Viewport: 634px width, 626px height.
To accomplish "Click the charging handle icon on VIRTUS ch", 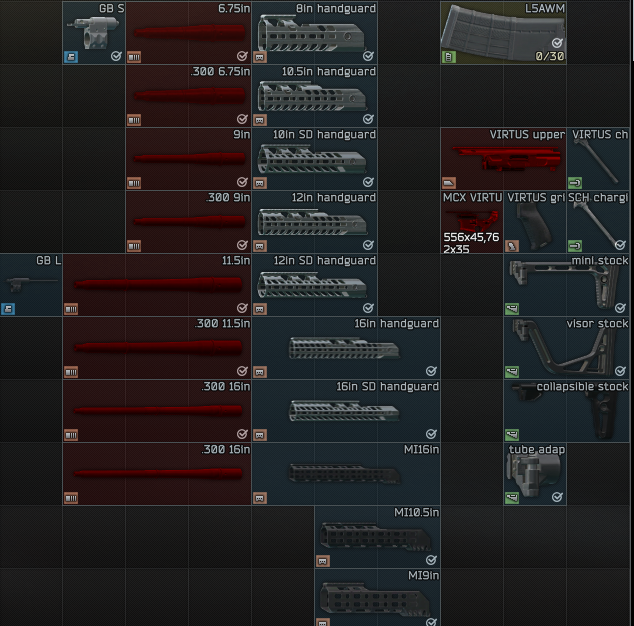I will [575, 183].
